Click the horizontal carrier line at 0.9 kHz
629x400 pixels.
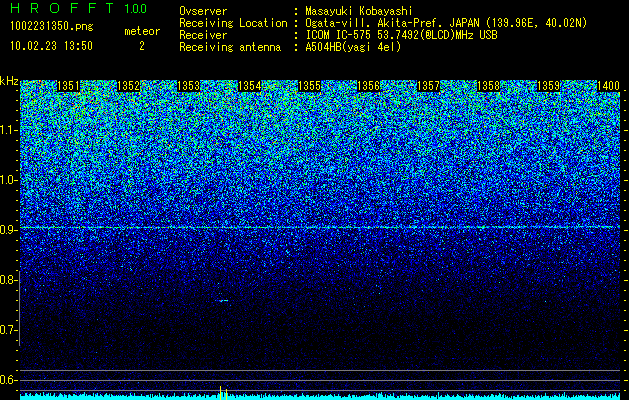click(x=320, y=227)
